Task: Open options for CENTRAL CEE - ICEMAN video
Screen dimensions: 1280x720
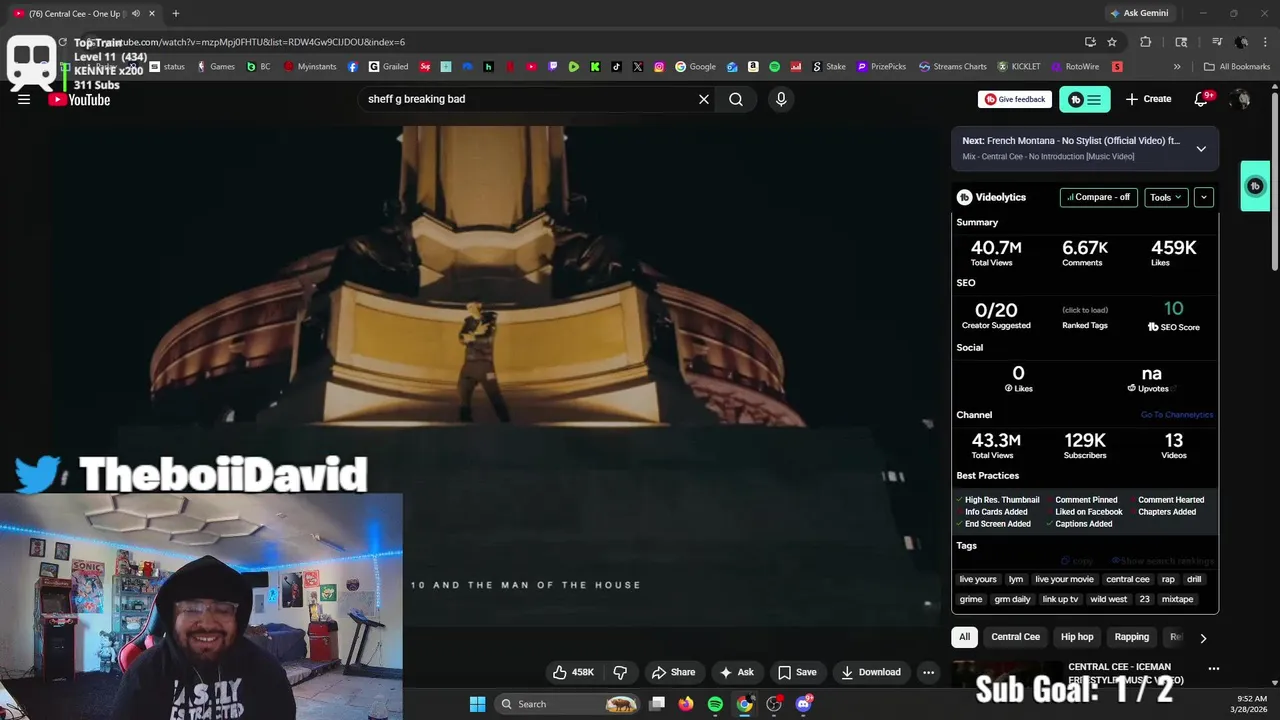Action: [x=1214, y=669]
